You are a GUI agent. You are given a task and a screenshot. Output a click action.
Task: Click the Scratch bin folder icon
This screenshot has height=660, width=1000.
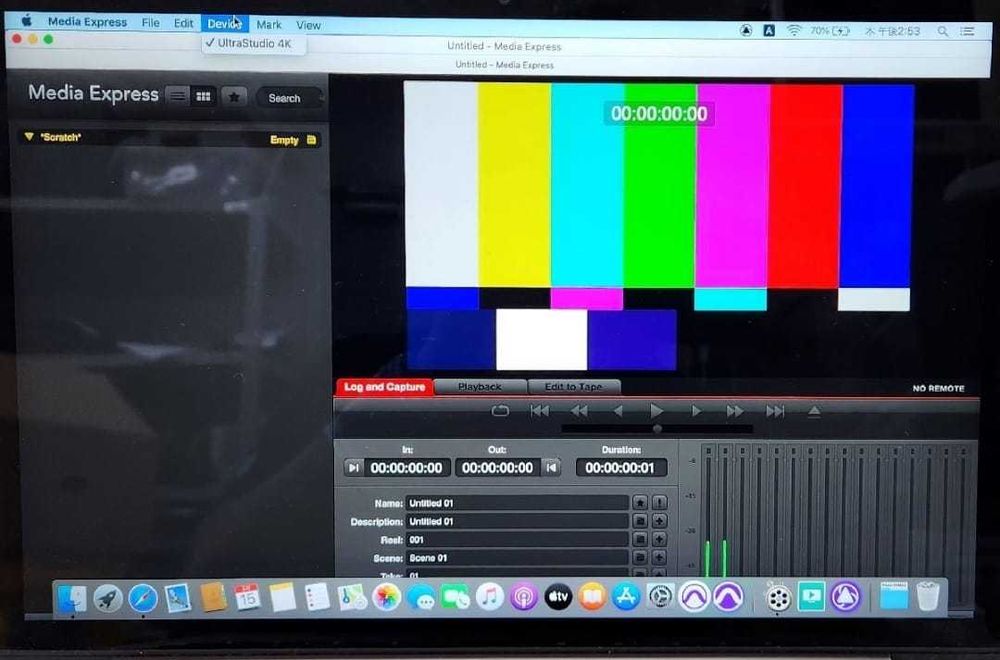311,140
